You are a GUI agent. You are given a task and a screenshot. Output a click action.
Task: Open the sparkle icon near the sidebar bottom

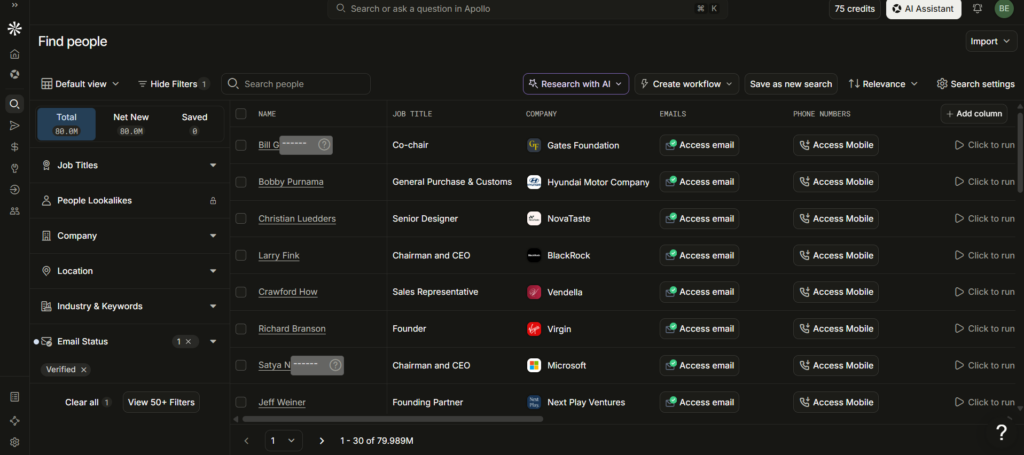click(14, 420)
